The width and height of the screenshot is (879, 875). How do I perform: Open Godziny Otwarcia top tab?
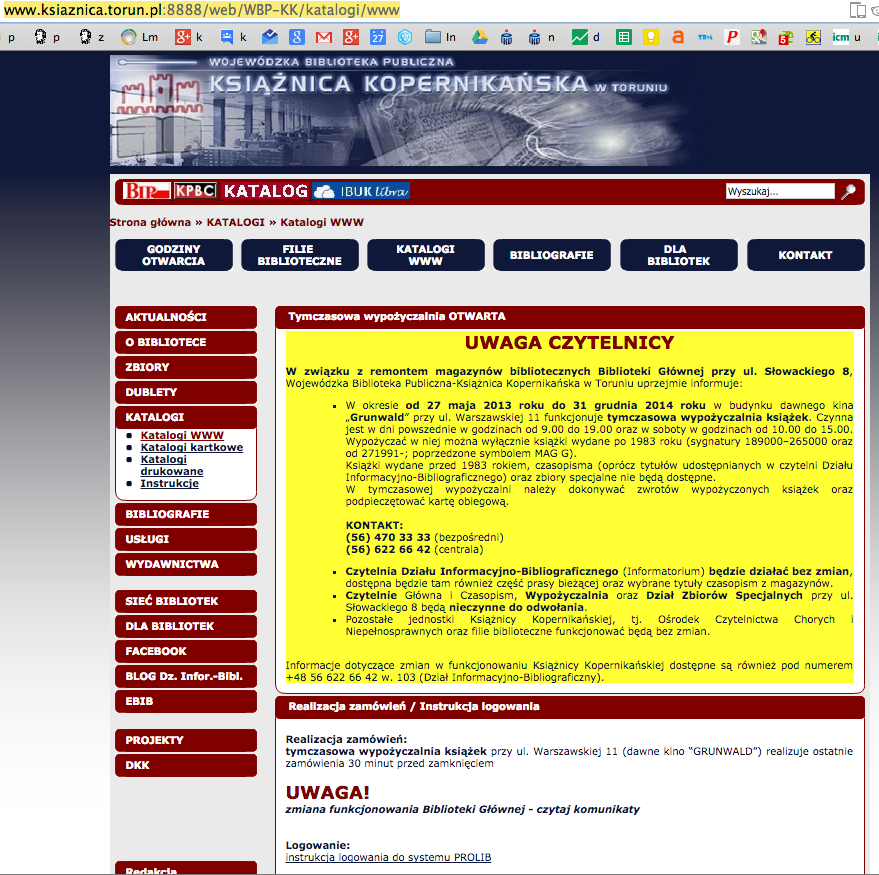174,255
